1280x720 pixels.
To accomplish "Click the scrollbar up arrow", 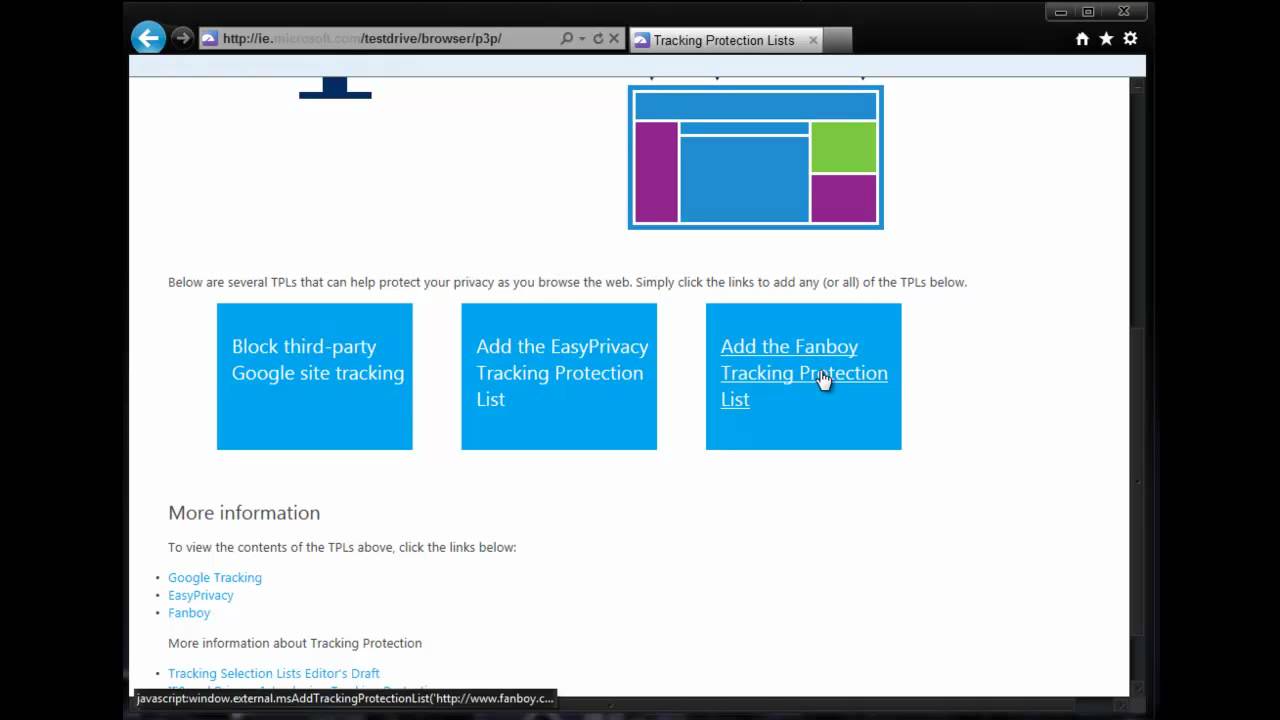I will point(1137,86).
